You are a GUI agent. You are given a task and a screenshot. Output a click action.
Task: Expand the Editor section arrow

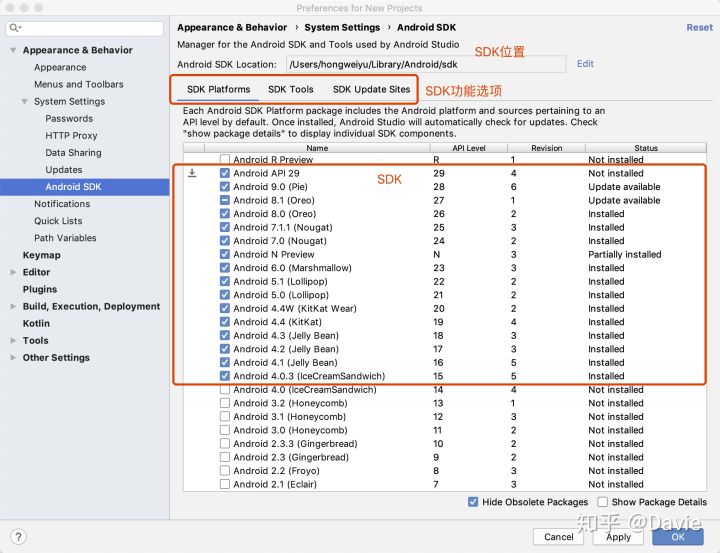(13, 272)
